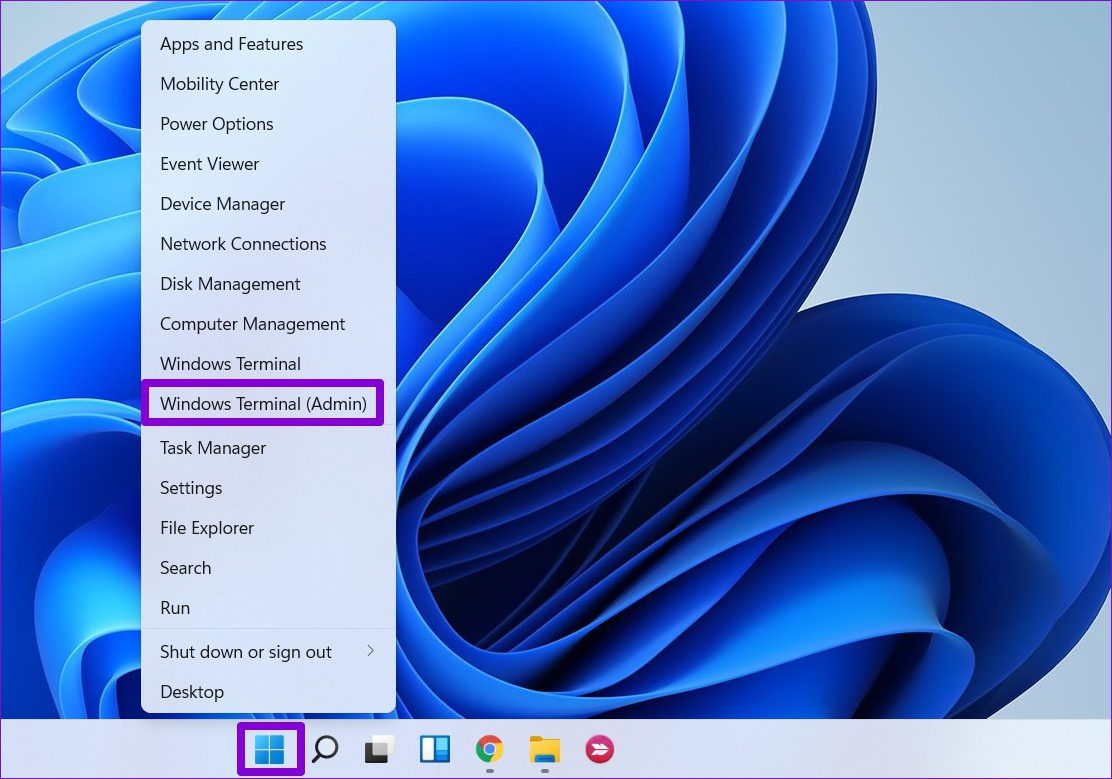
Task: Open Task View from the taskbar
Action: coord(379,749)
